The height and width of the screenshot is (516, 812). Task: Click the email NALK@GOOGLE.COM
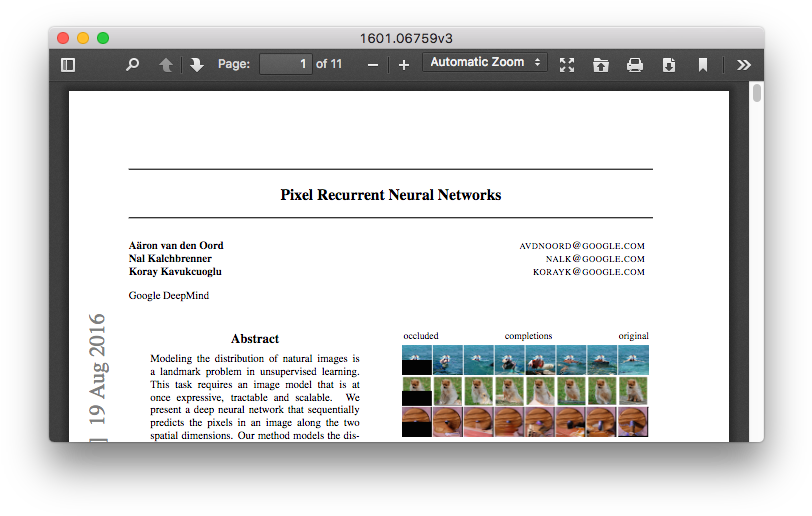point(595,259)
